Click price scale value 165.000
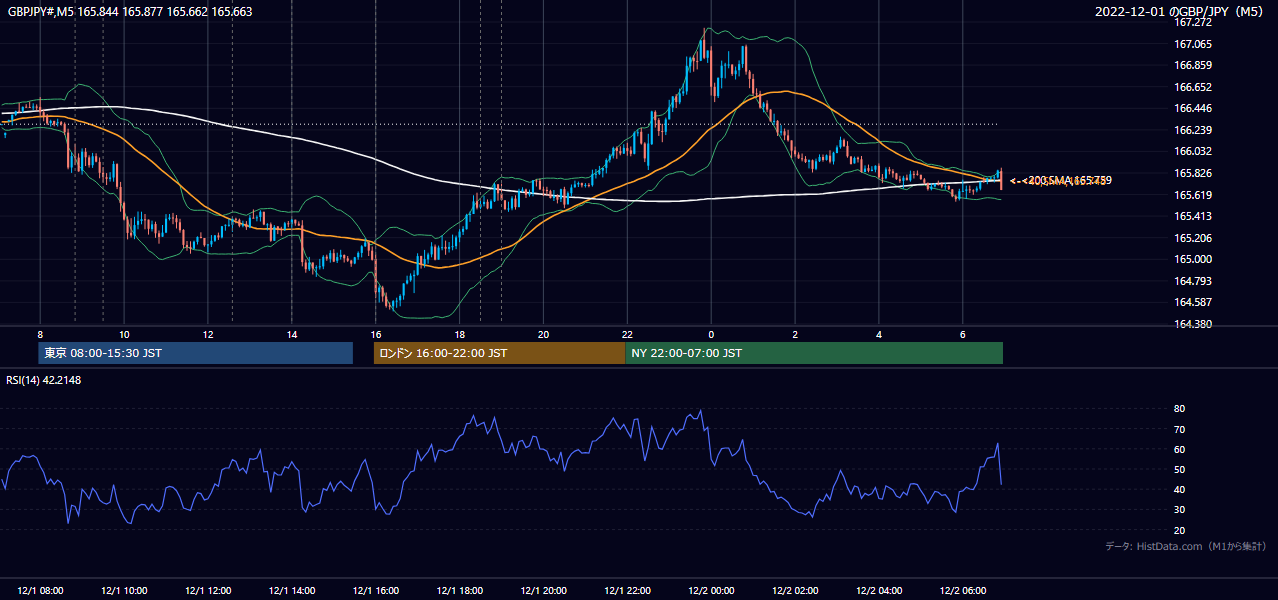Screen dimensions: 1278x600 coord(1192,259)
